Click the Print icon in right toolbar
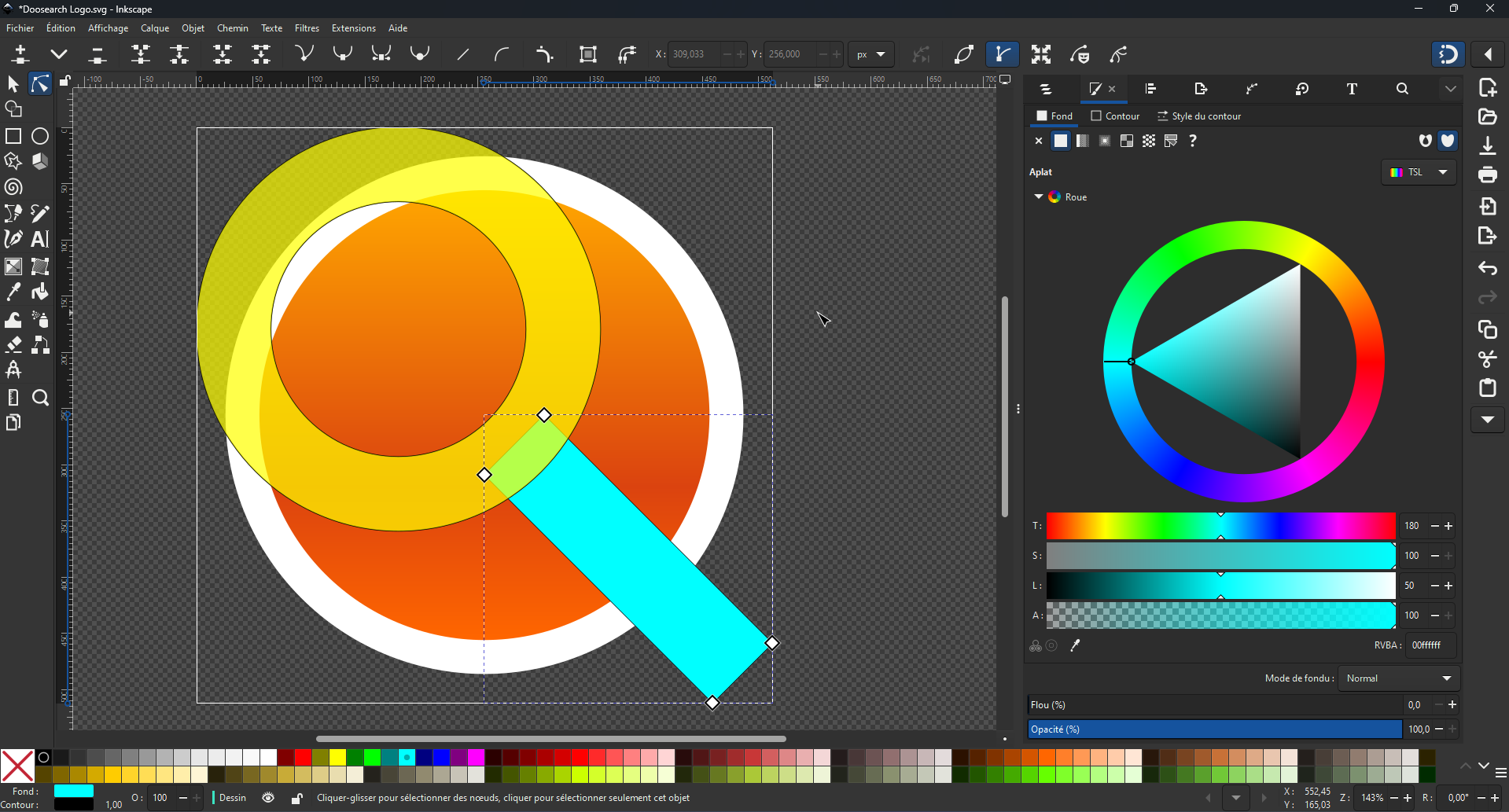The height and width of the screenshot is (812, 1509). [x=1487, y=175]
